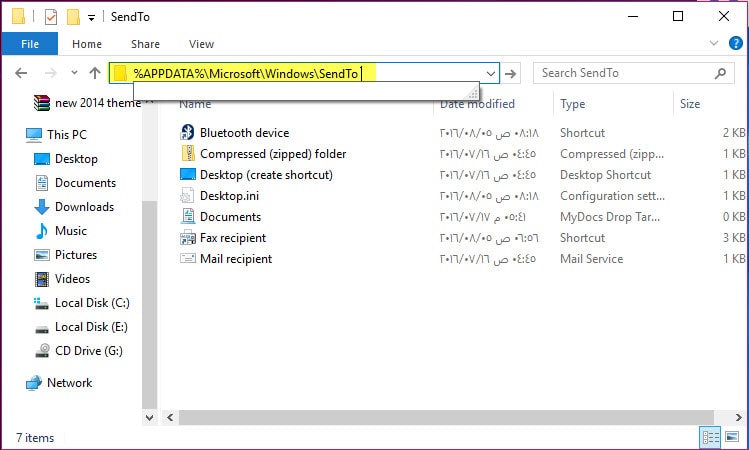Open the Help question mark icon

point(736,43)
